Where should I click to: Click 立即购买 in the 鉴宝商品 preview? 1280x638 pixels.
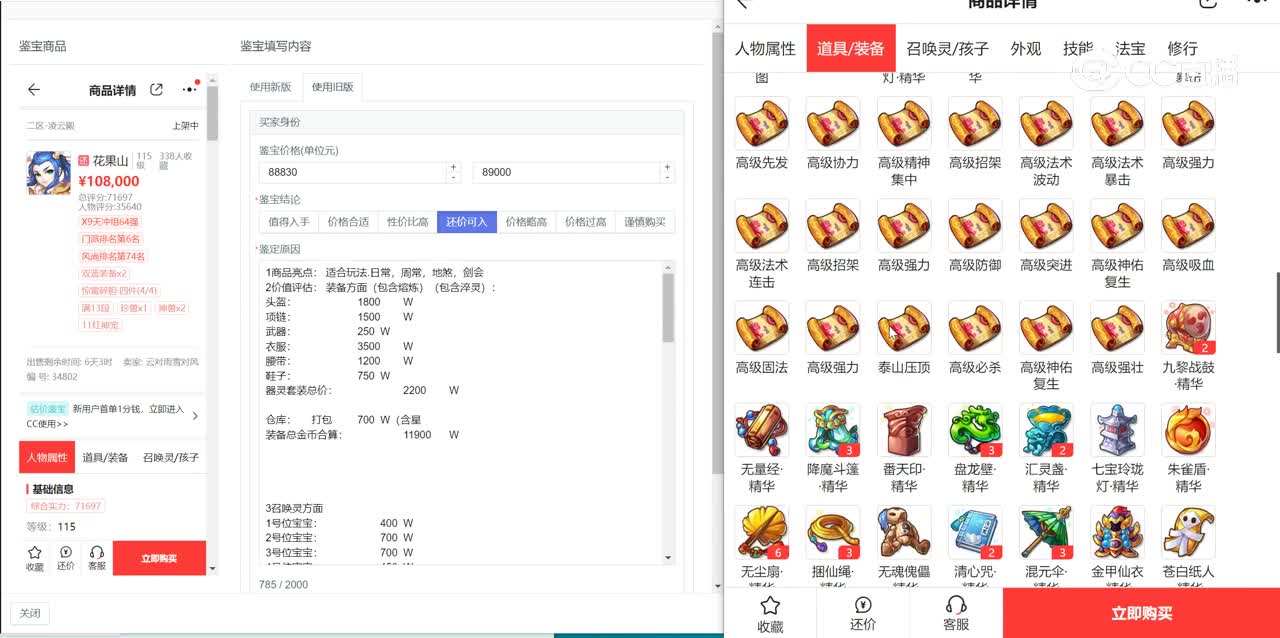pos(159,558)
